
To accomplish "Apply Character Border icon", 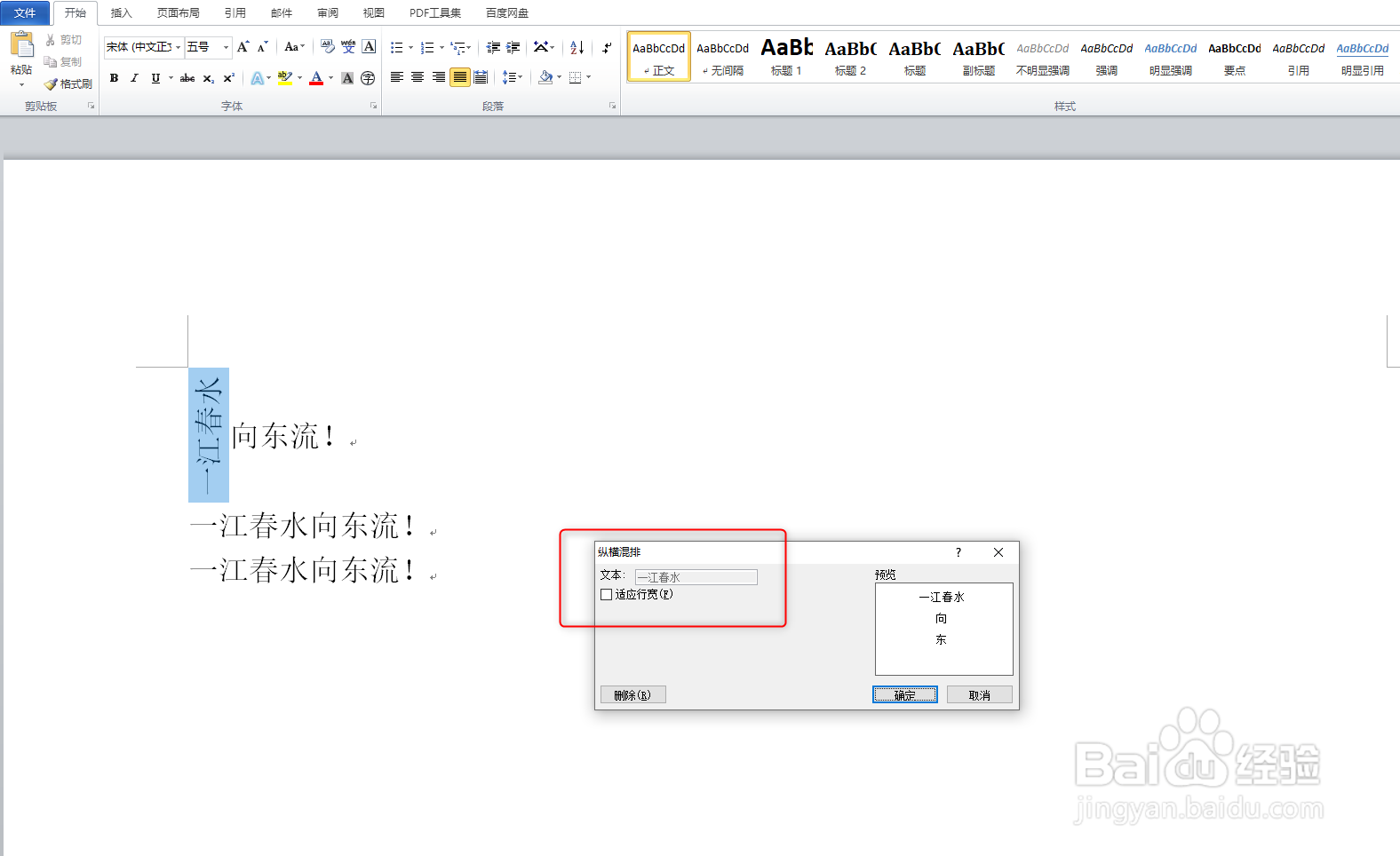I will pyautogui.click(x=370, y=47).
